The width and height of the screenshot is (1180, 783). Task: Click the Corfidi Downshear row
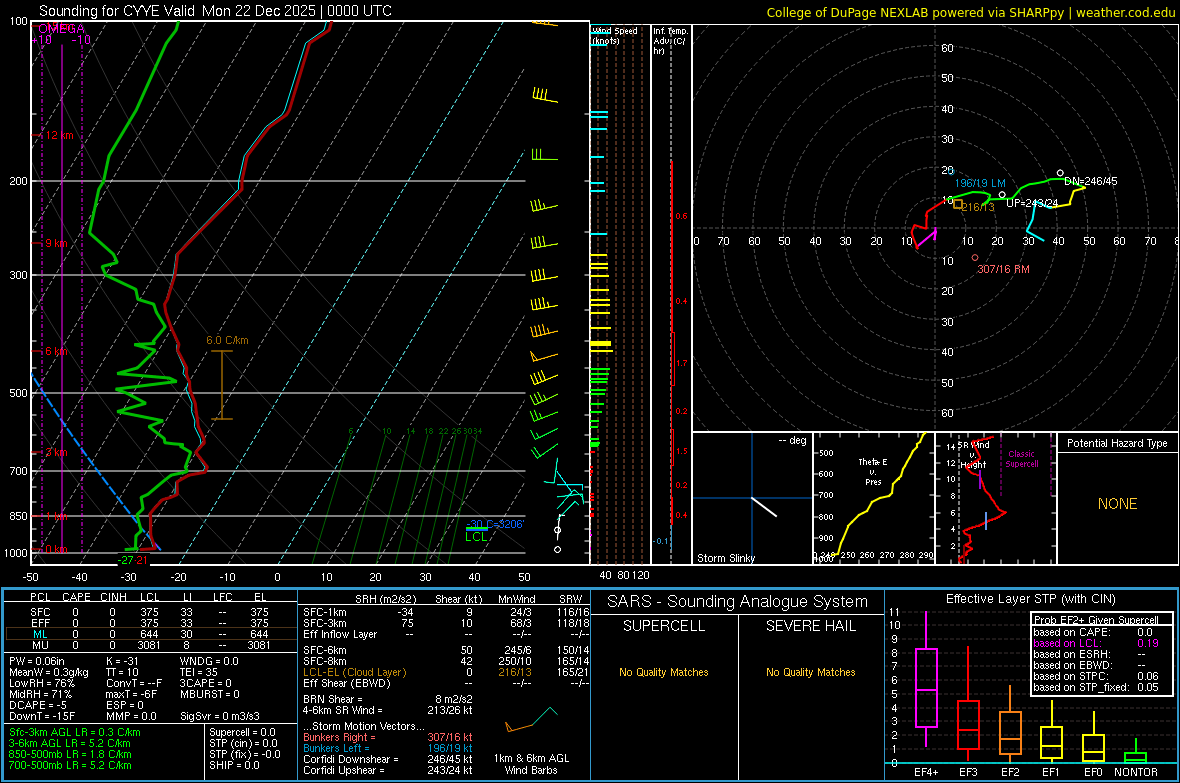[x=388, y=760]
